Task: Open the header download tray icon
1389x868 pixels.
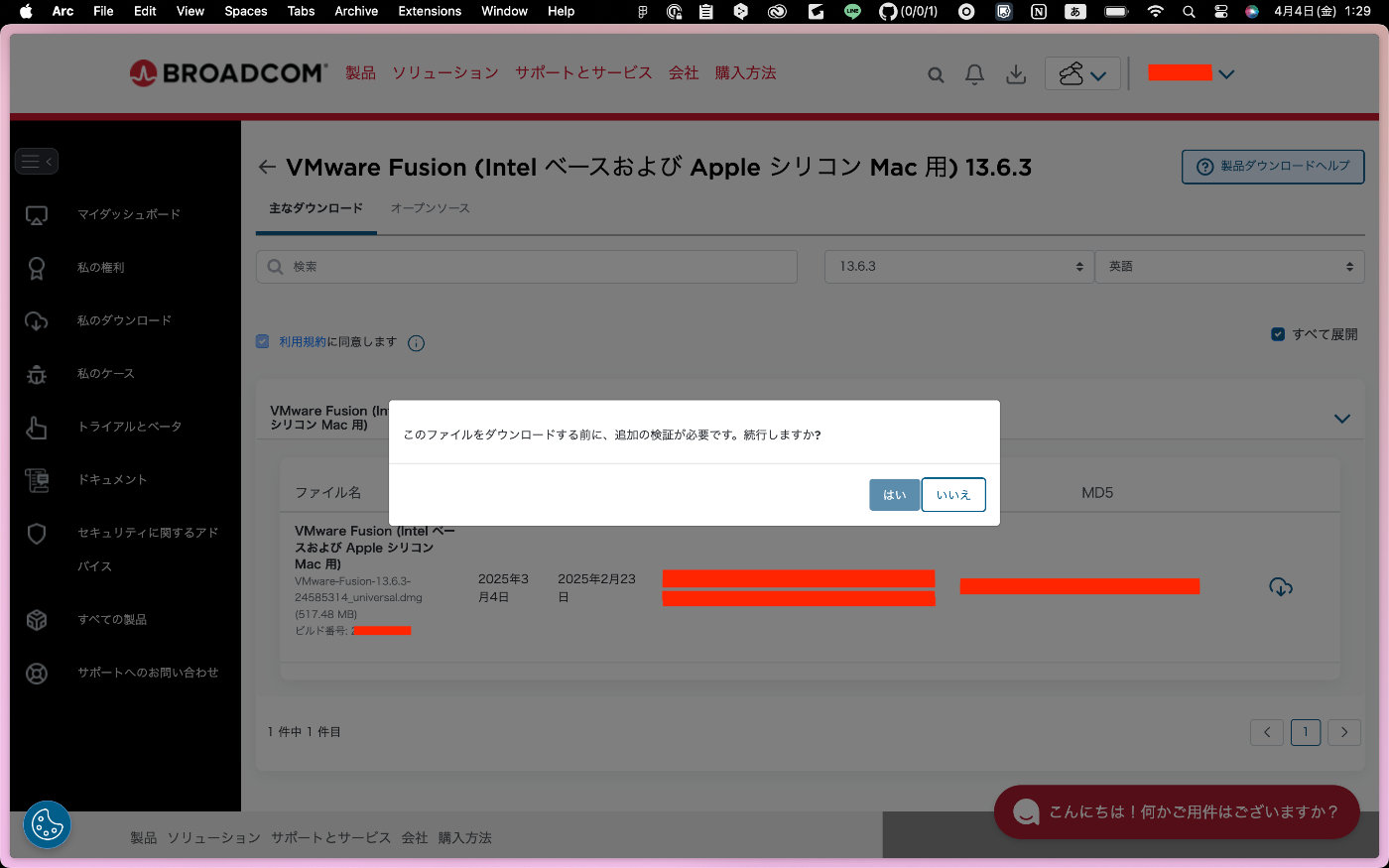Action: coord(1016,74)
